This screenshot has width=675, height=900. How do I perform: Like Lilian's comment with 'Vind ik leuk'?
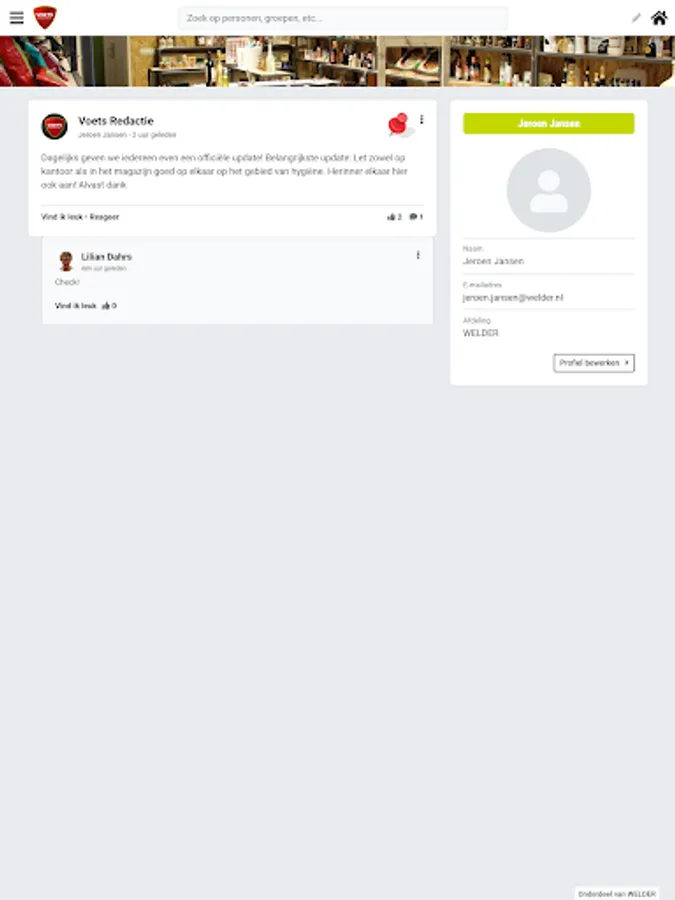pyautogui.click(x=76, y=306)
